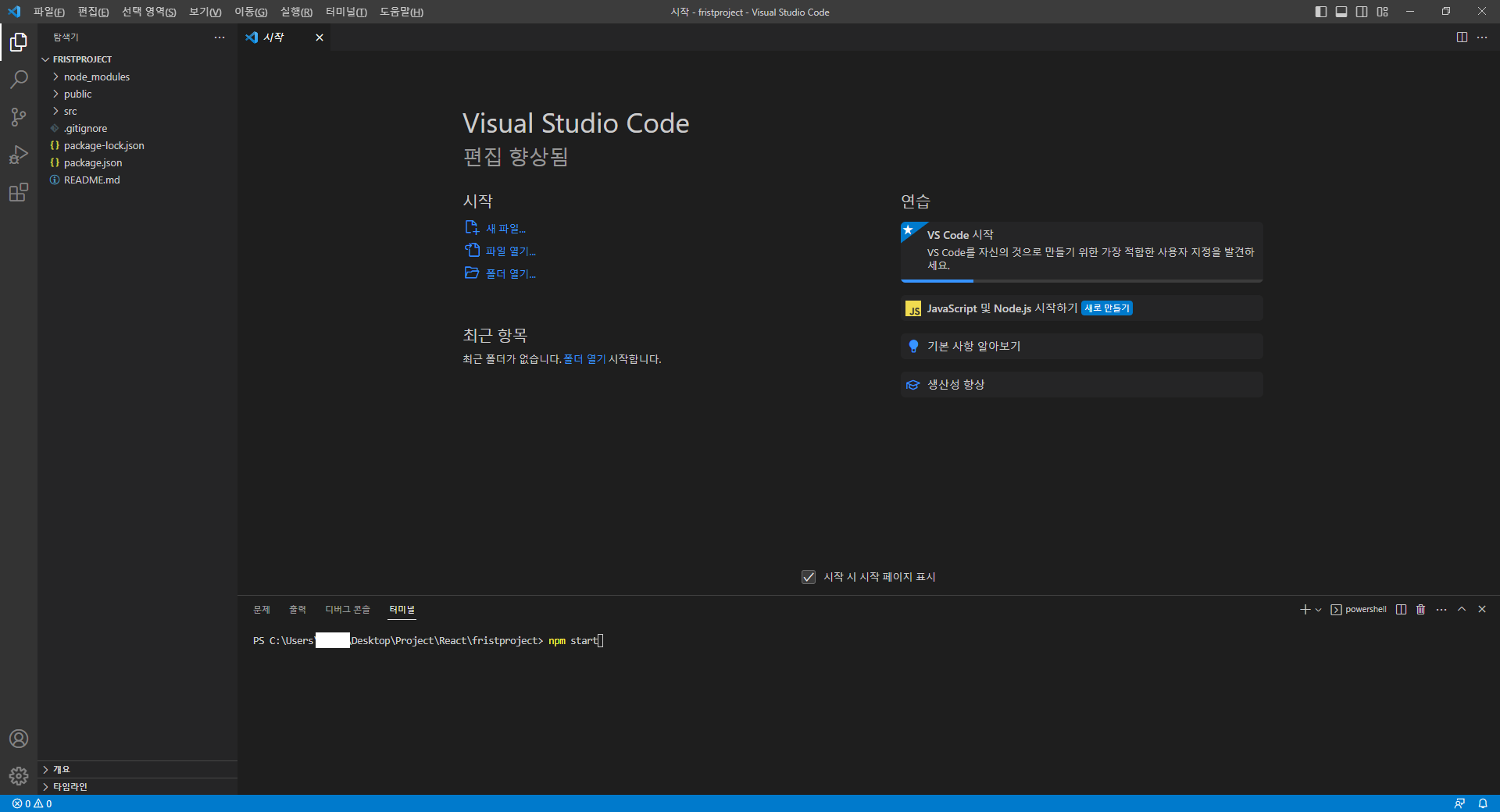This screenshot has height=812, width=1500.
Task: Open the 파일(F) menu
Action: tap(49, 12)
